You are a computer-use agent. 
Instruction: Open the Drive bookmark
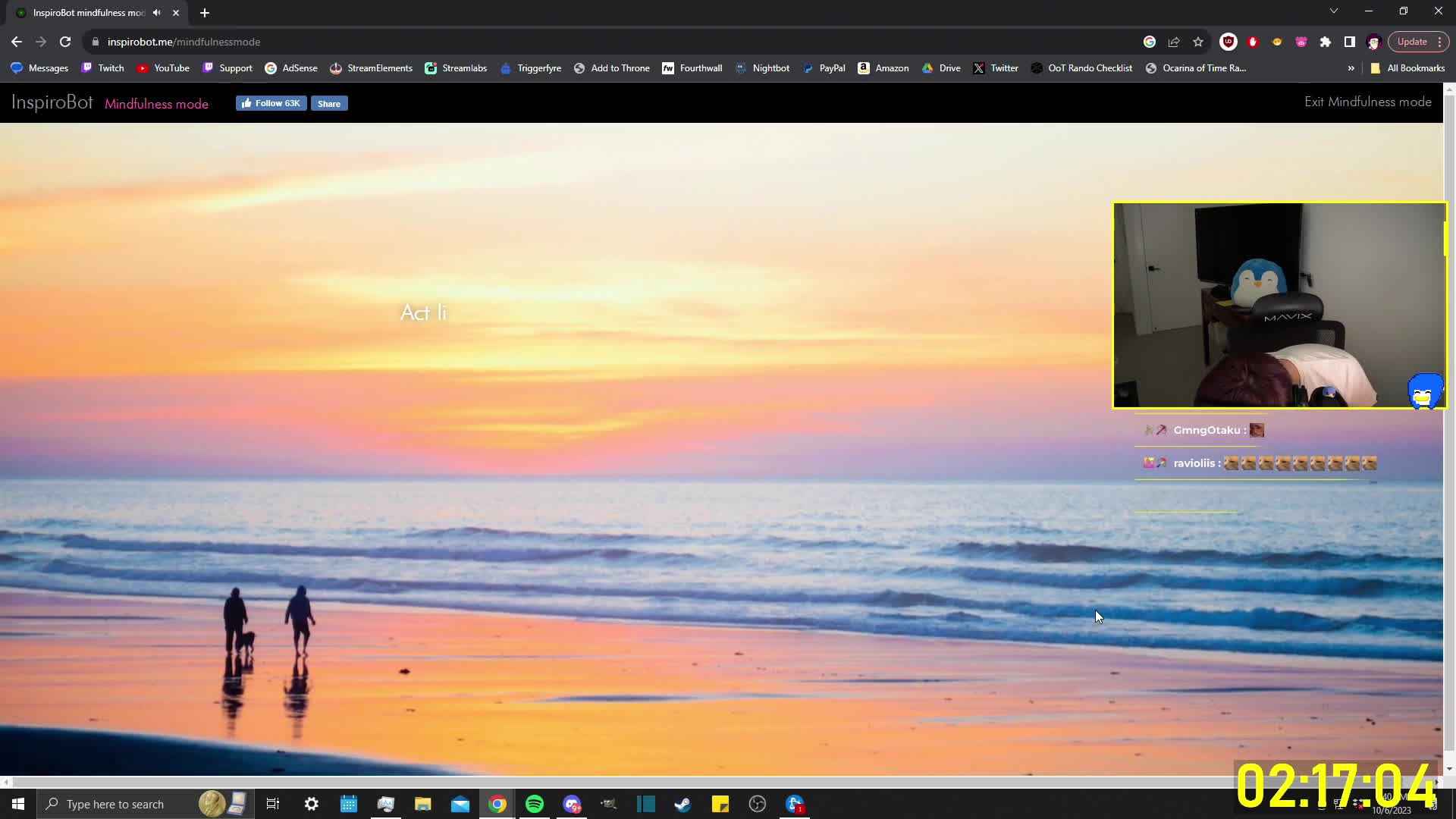[x=941, y=68]
